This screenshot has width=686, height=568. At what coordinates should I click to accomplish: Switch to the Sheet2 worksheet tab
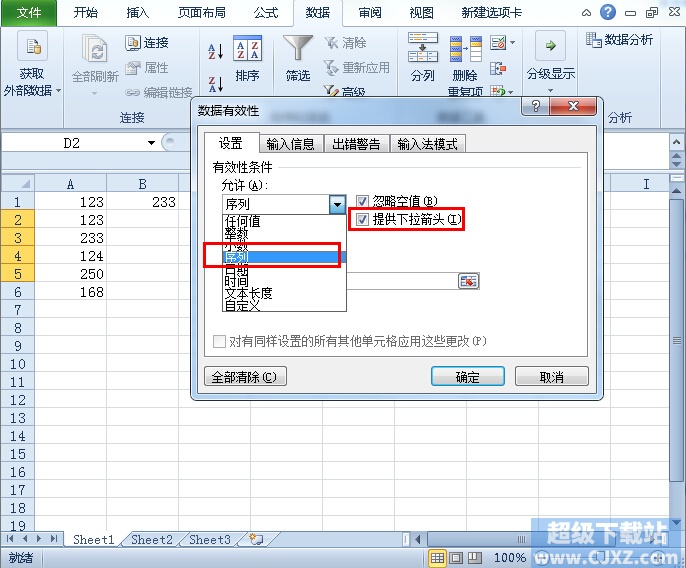tap(152, 540)
